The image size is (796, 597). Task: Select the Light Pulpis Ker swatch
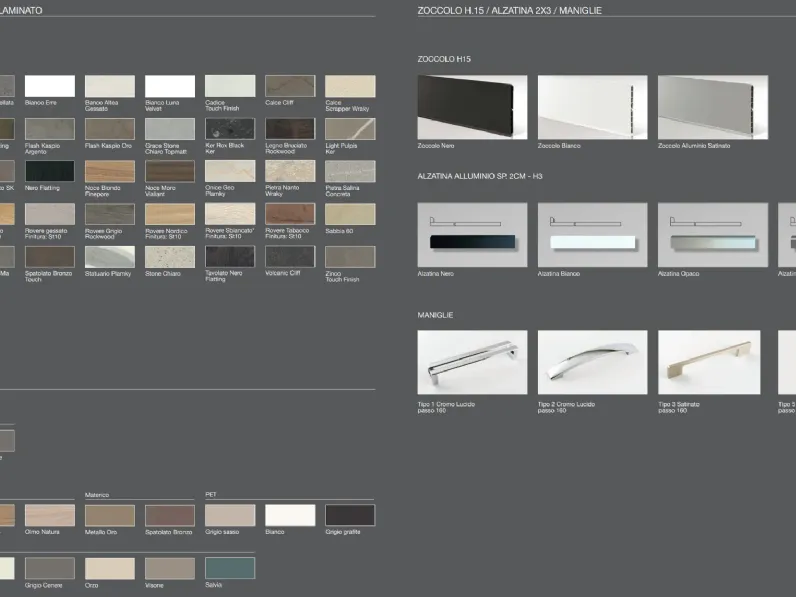350,129
